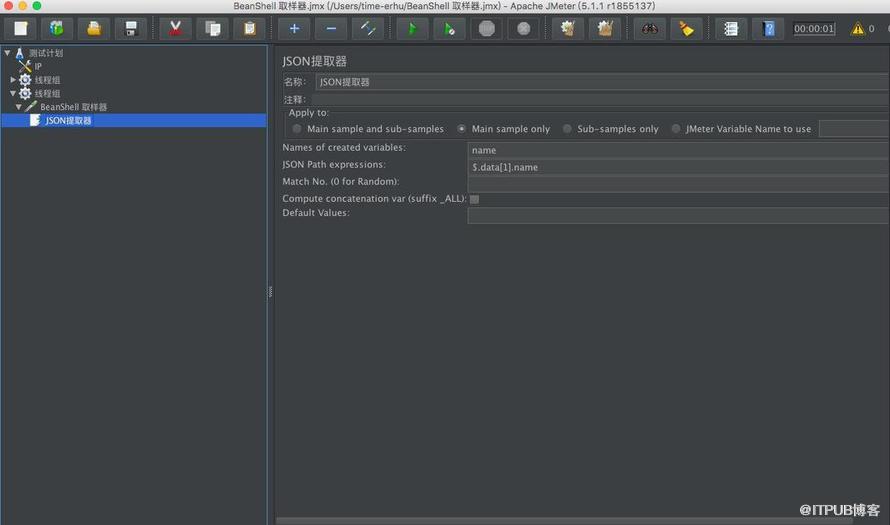
Task: Click the warning triangle log icon
Action: coord(857,28)
